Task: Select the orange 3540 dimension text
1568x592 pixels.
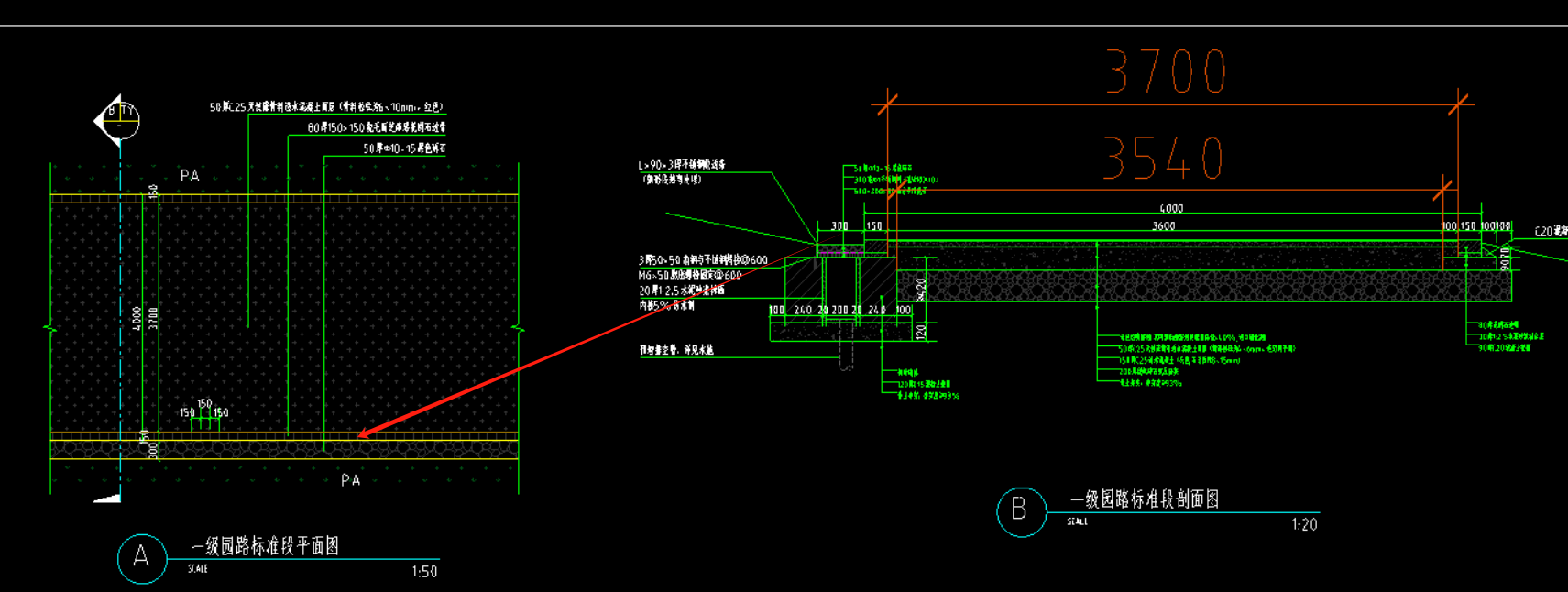Action: coord(1163,158)
